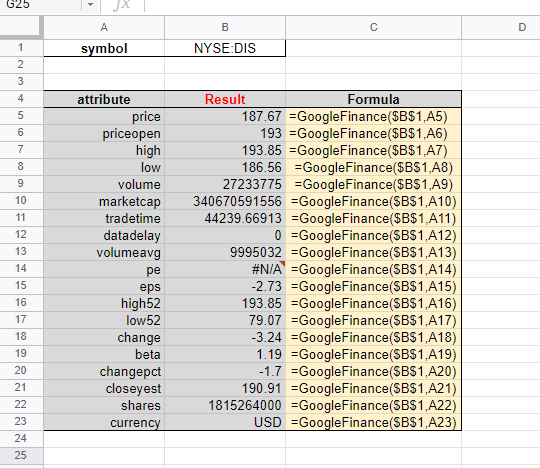Click the tradetime value 44239.66913
The width and height of the screenshot is (540, 468).
[225, 218]
